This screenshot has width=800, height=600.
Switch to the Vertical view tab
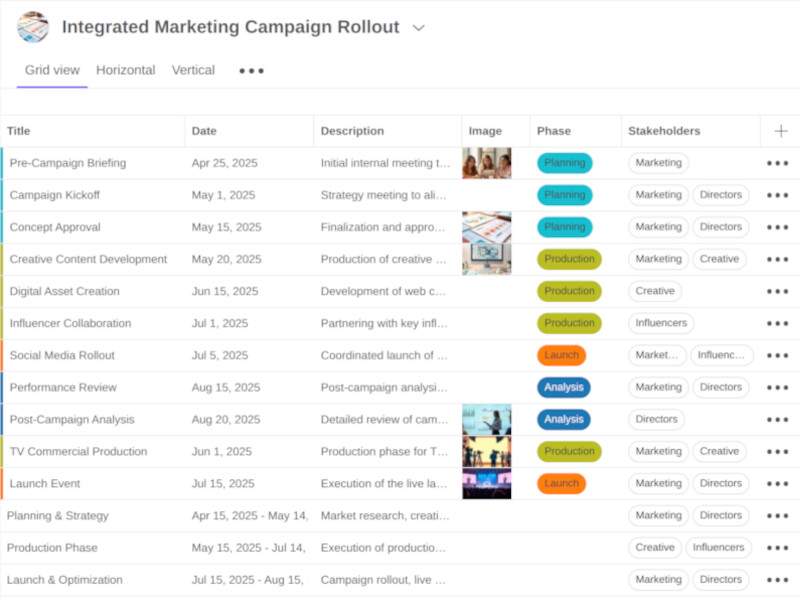[193, 70]
